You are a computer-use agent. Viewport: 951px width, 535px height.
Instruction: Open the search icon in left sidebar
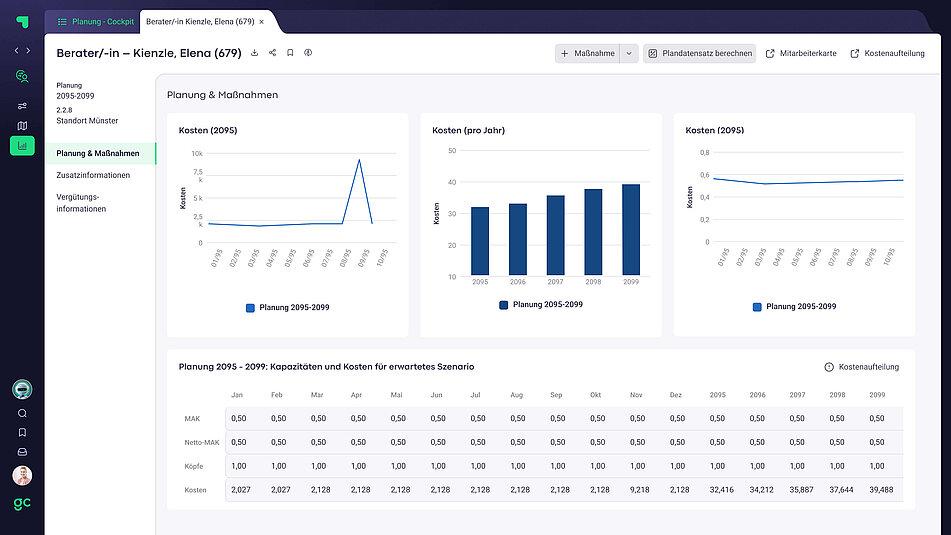pos(22,413)
